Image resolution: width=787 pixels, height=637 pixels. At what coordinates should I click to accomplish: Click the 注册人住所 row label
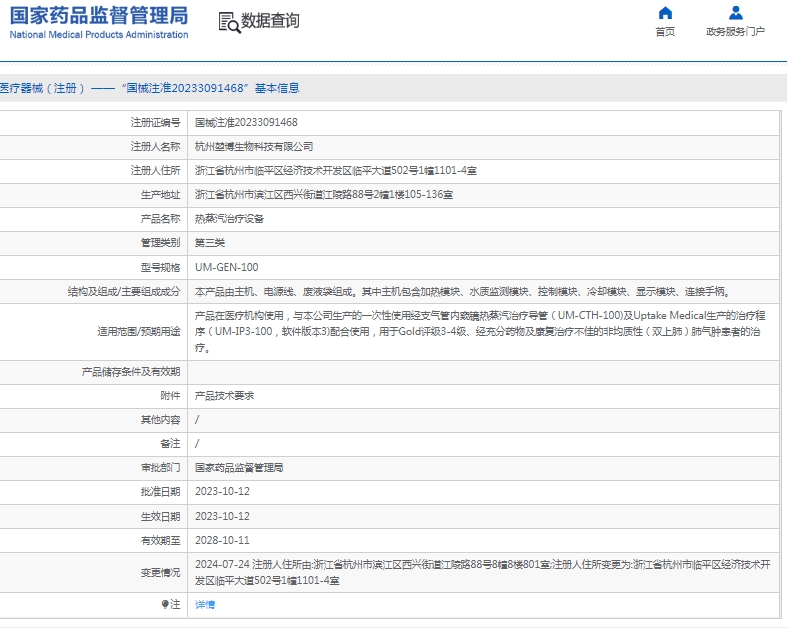(155, 171)
